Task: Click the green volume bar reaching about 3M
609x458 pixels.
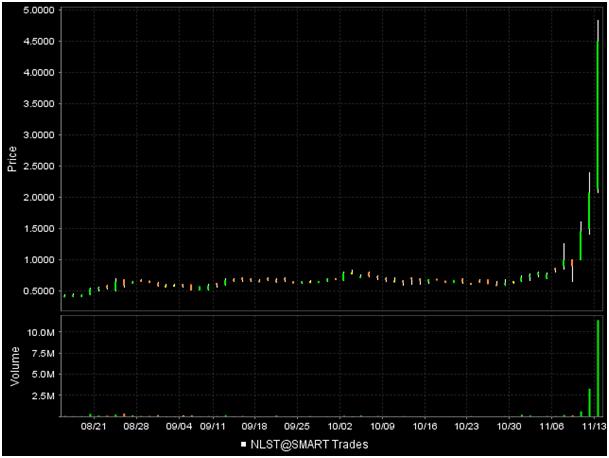Action: pos(589,402)
